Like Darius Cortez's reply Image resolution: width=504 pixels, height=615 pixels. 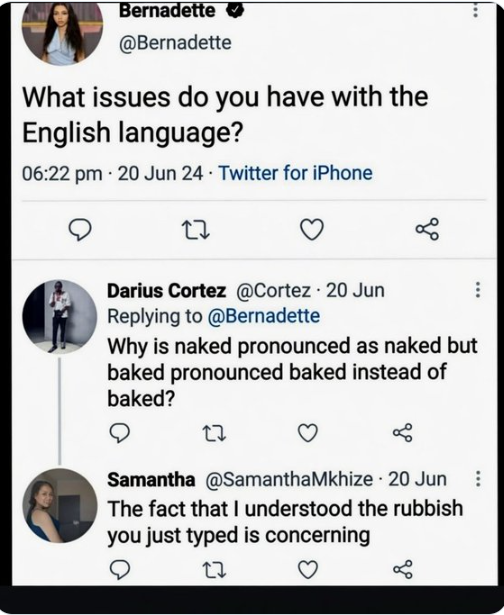[308, 433]
